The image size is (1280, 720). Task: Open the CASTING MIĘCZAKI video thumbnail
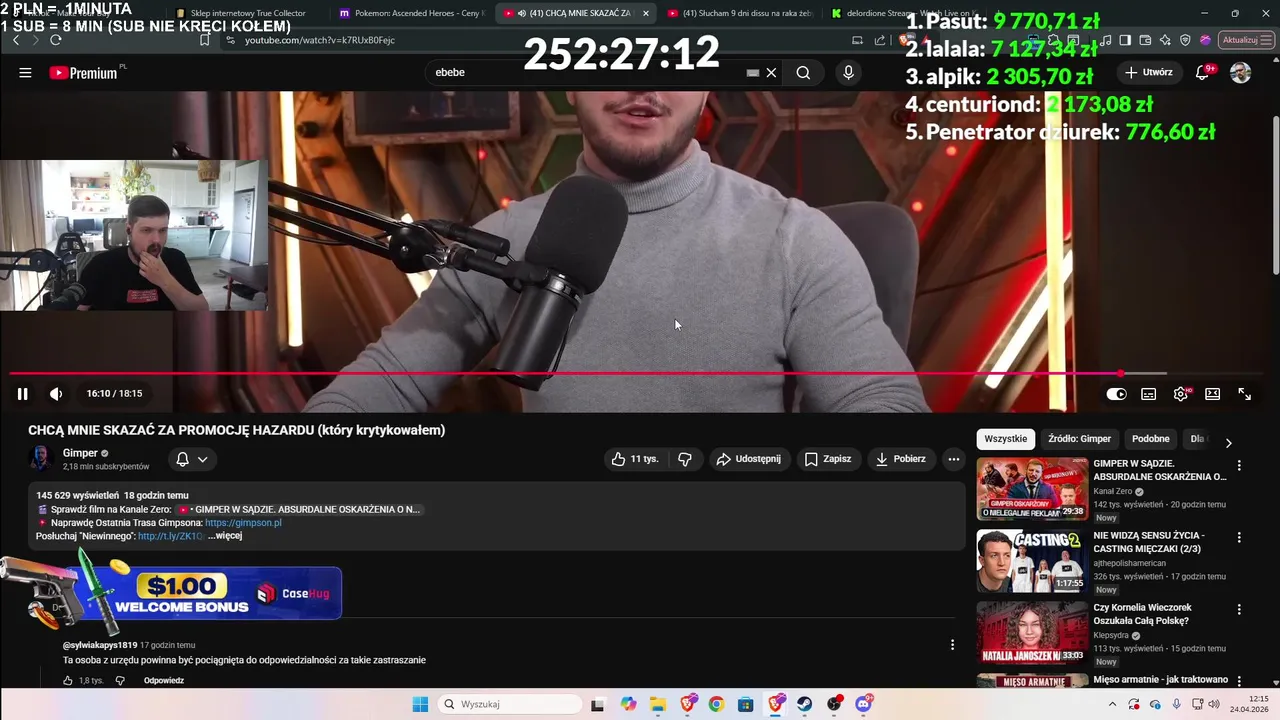[1032, 561]
